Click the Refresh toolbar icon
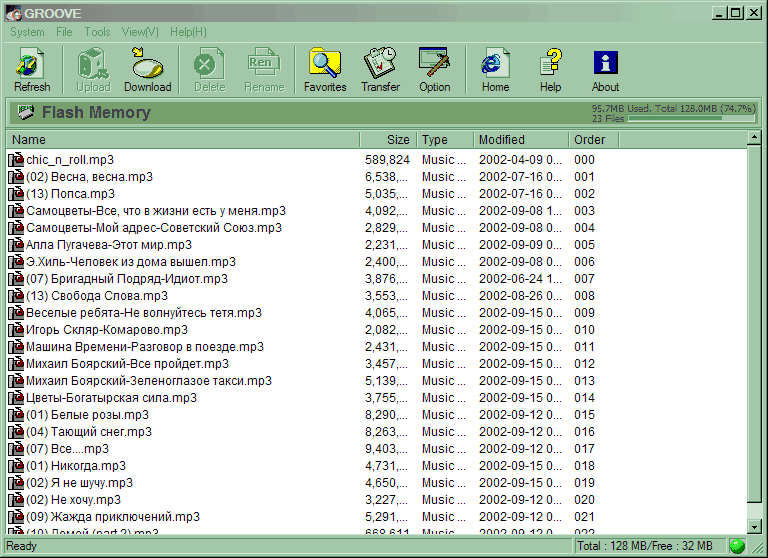The width and height of the screenshot is (768, 558). click(x=32, y=70)
